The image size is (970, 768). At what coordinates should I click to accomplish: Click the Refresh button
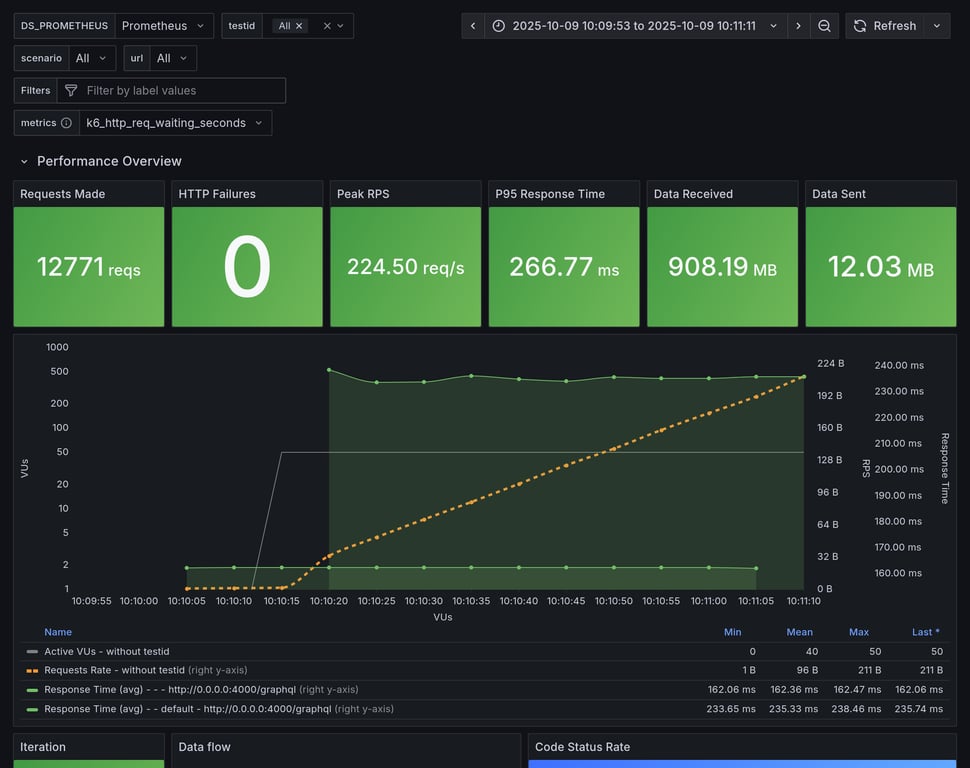pos(885,26)
